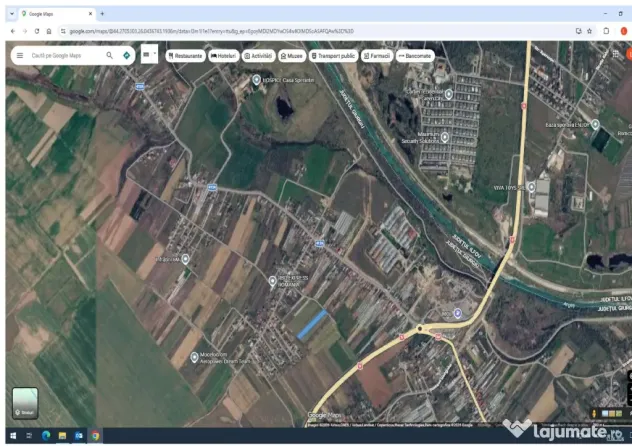Open directions with the blue diamond icon
Viewport: 632px width, 446px height.
[127, 55]
